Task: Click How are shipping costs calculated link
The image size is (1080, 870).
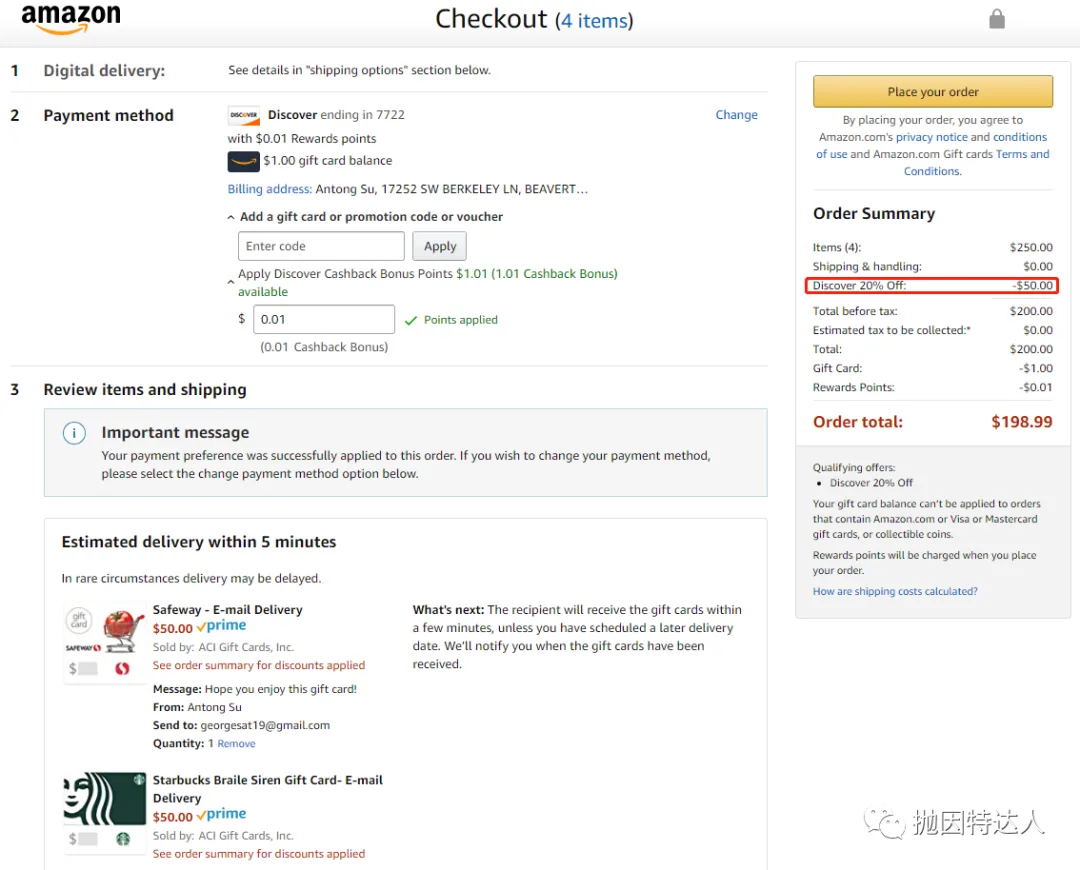Action: (x=895, y=592)
